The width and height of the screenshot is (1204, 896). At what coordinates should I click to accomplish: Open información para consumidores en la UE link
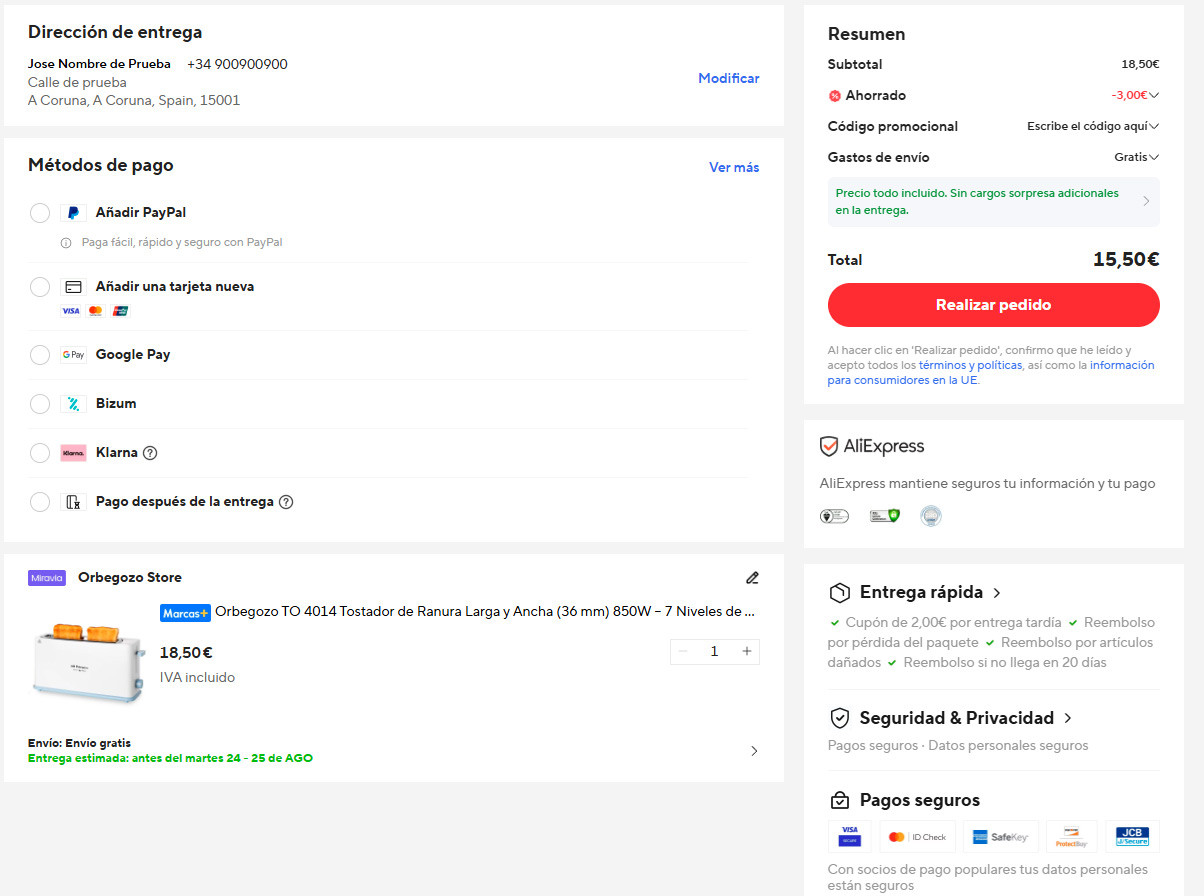(x=991, y=373)
